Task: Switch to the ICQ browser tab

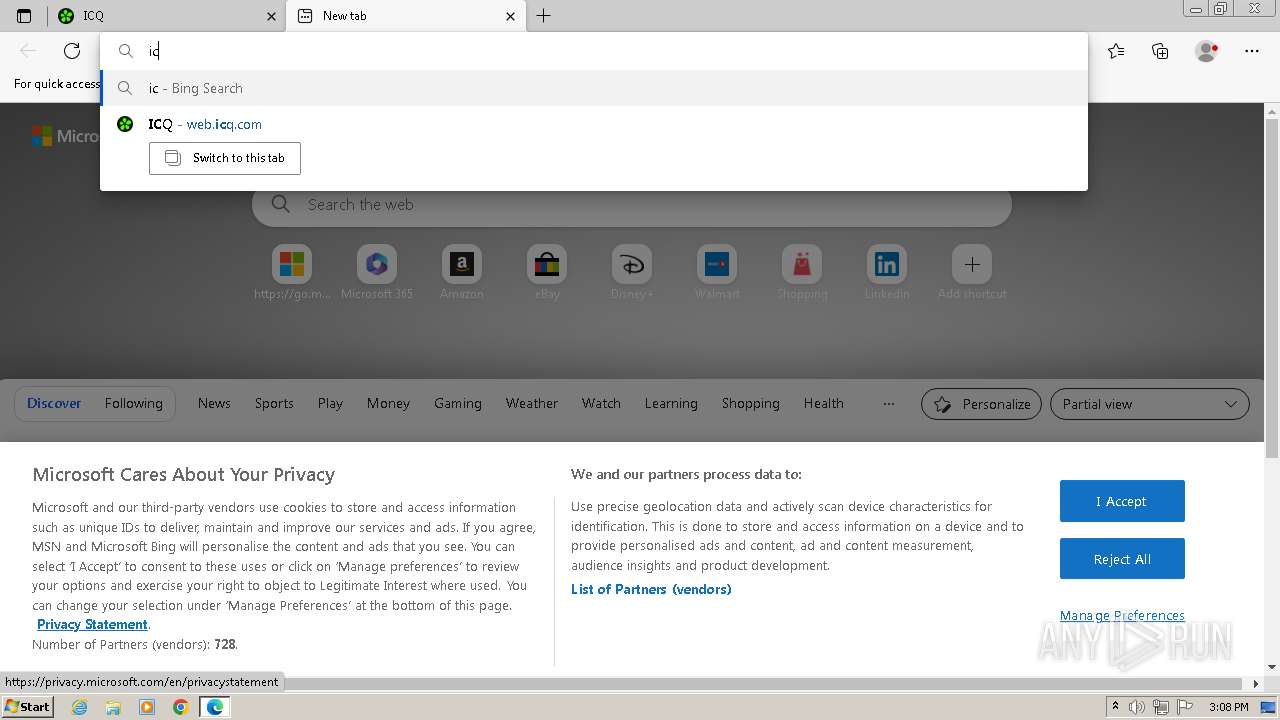Action: 165,16
